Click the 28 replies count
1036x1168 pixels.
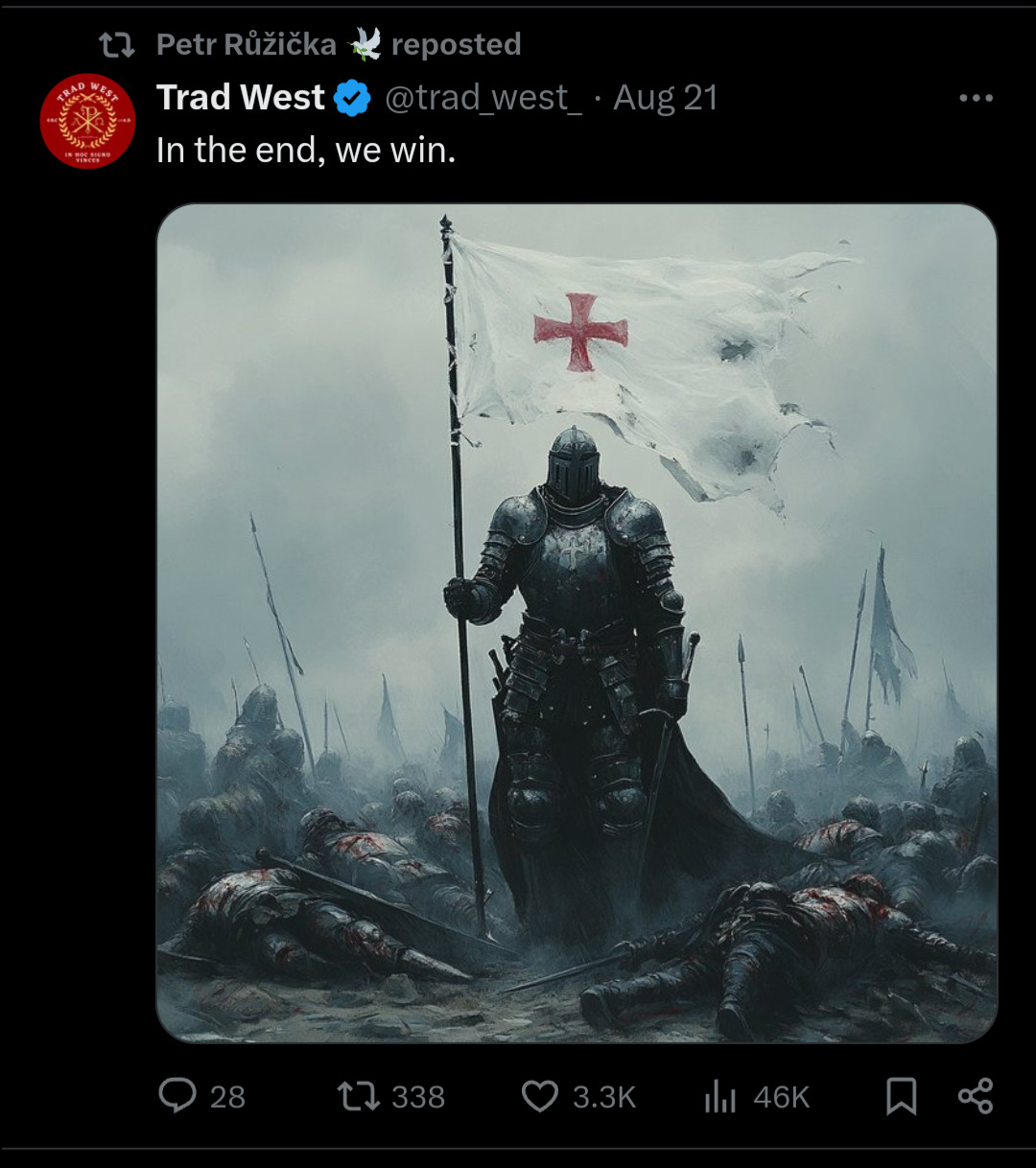[227, 1096]
